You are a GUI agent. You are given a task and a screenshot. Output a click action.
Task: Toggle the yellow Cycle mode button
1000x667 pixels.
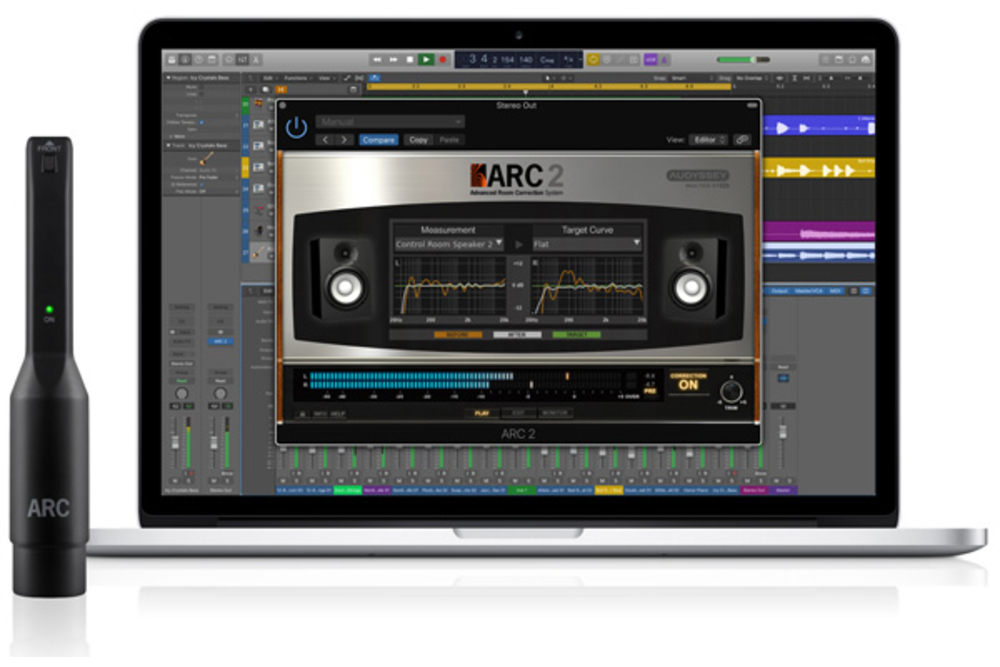point(593,59)
